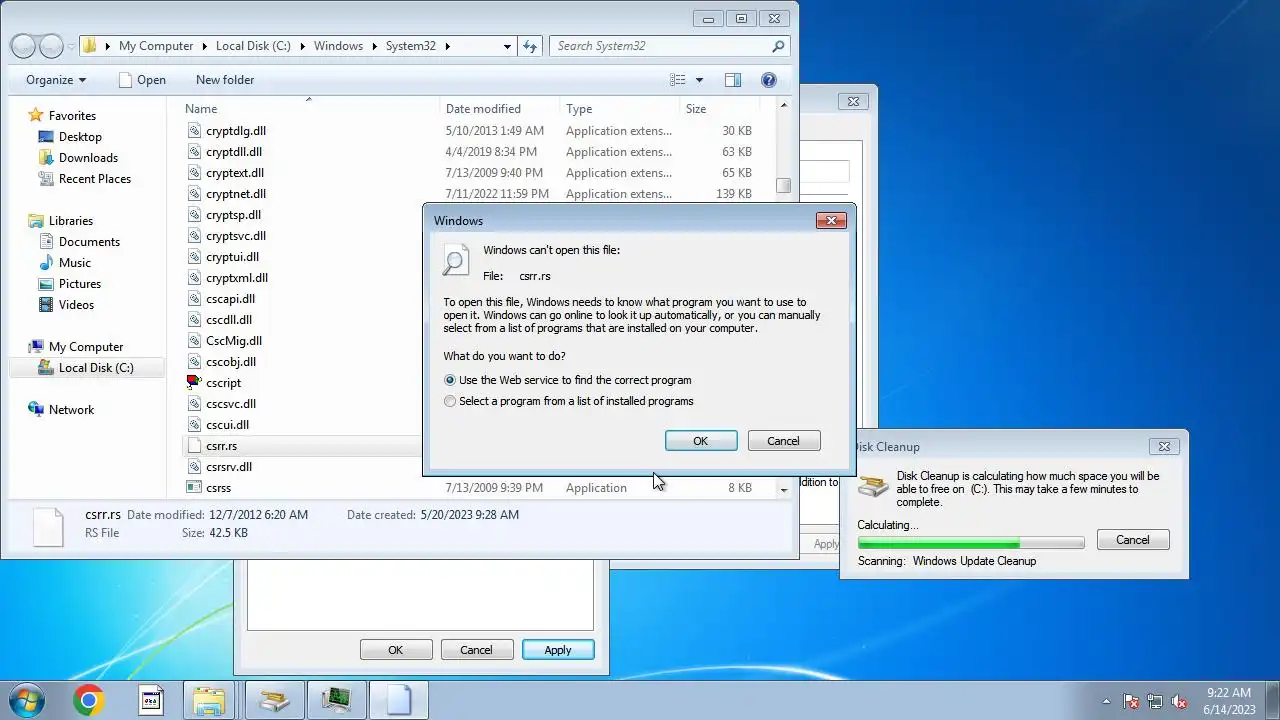Select Libraries in navigation pane
The width and height of the screenshot is (1280, 720).
(x=70, y=221)
